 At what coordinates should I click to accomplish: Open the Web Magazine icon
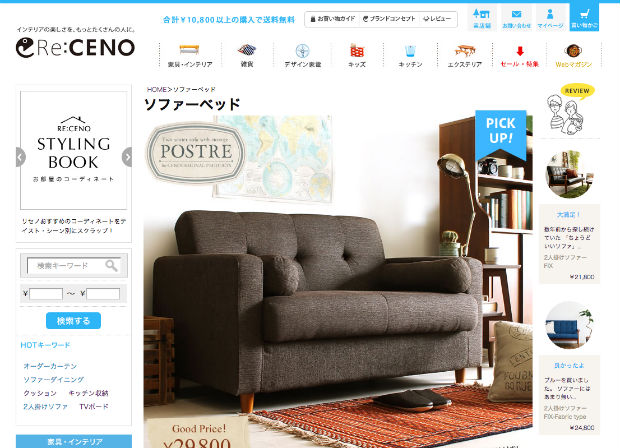573,51
